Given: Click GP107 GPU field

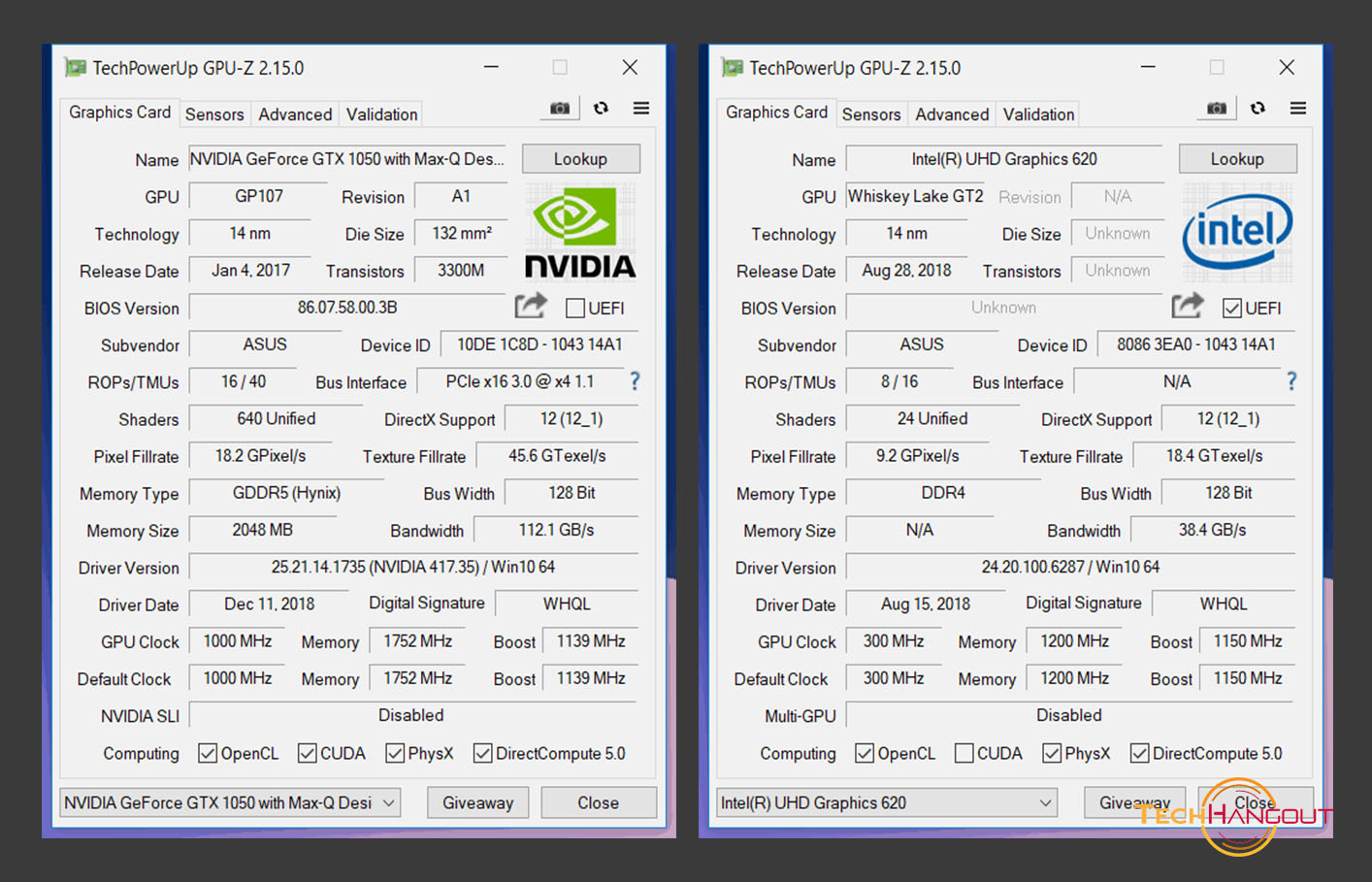Looking at the screenshot, I should tap(259, 196).
